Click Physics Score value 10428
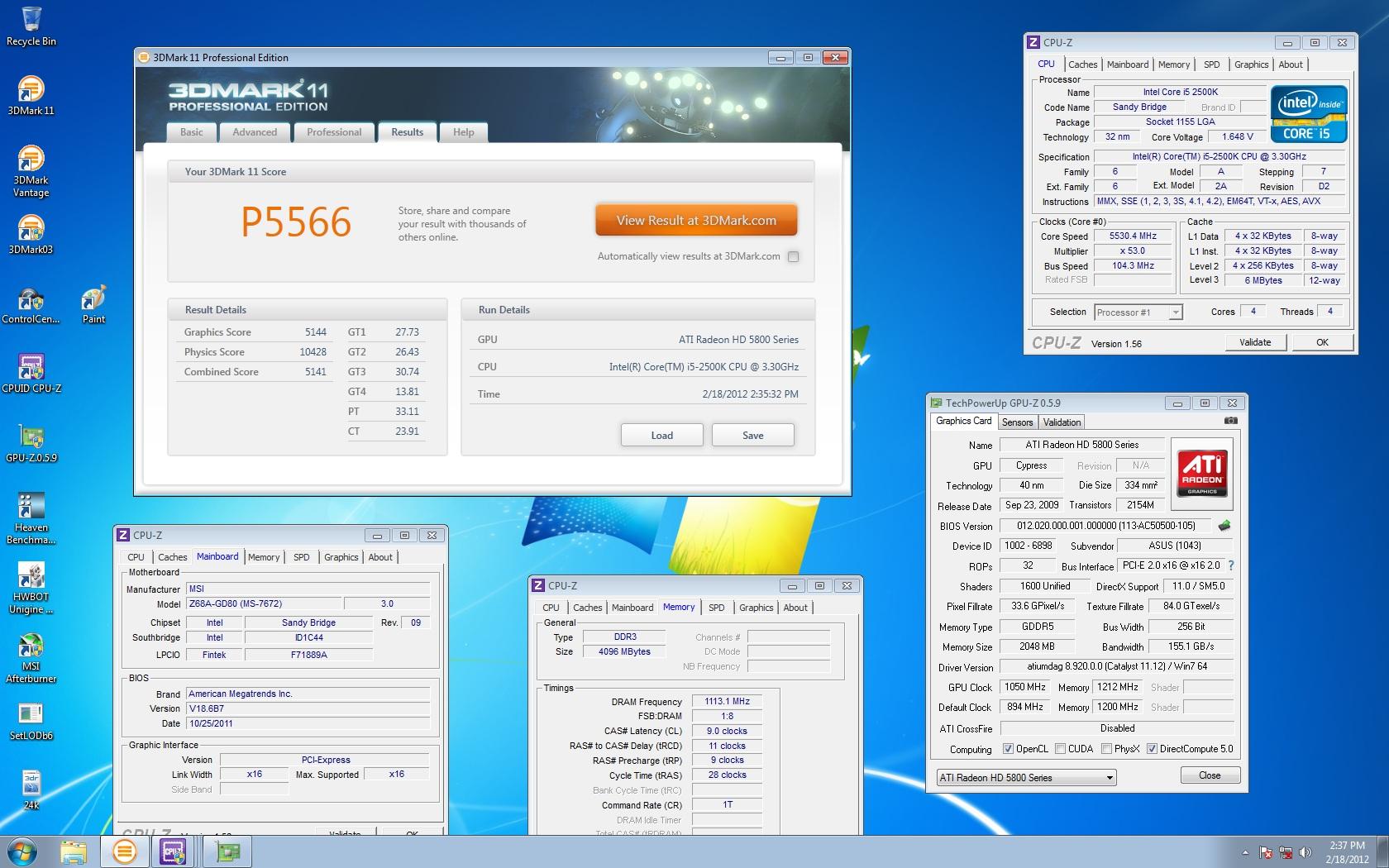The width and height of the screenshot is (1389, 868). [x=313, y=352]
